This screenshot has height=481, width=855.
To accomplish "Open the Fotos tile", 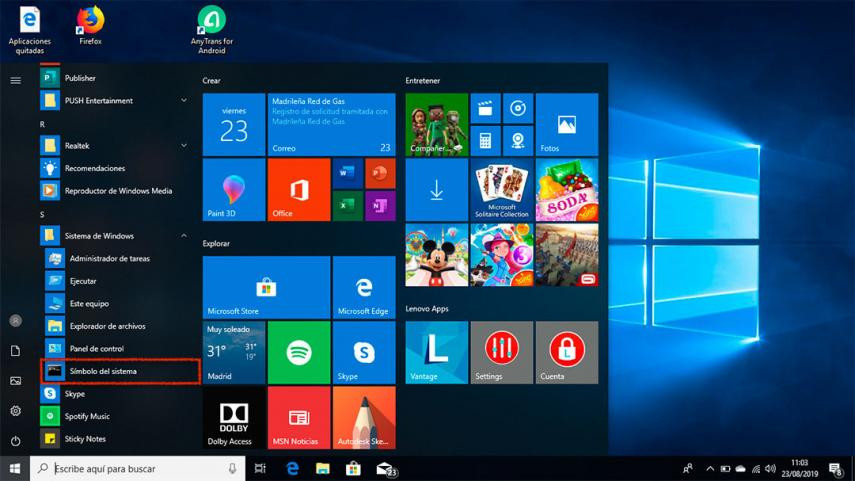I will click(567, 124).
